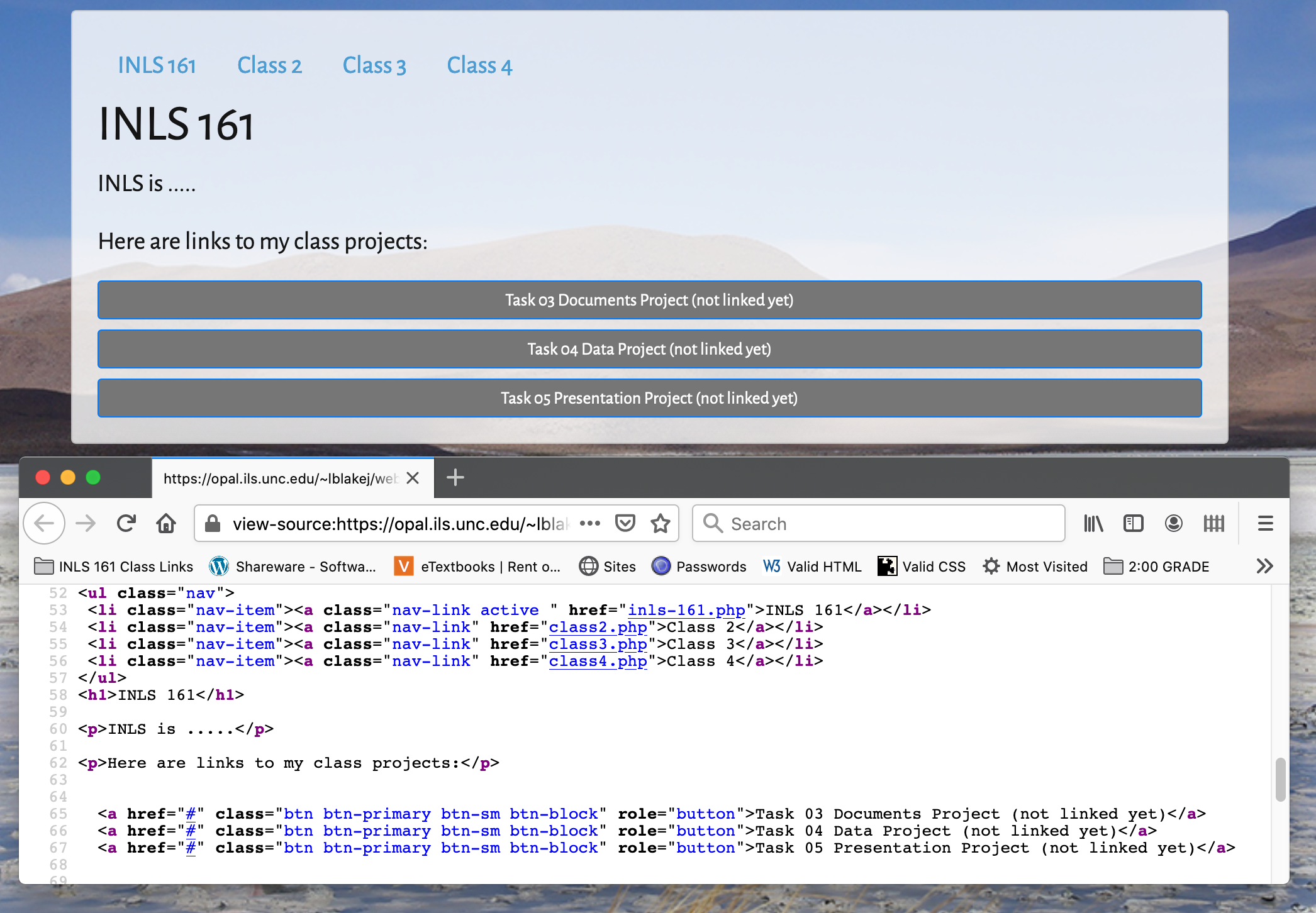Click INLS 161 nav link on webpage
1316x913 pixels.
point(157,65)
